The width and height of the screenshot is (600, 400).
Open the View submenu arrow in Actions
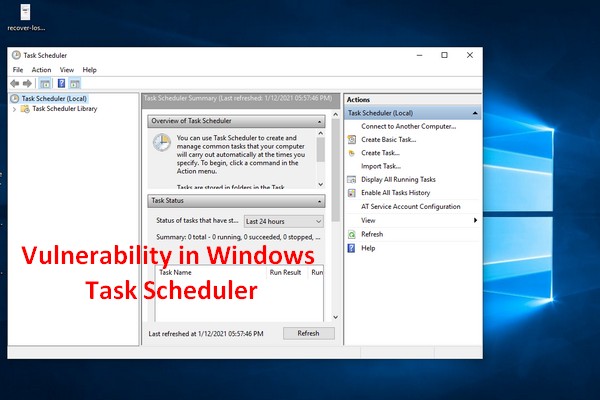pyautogui.click(x=475, y=220)
